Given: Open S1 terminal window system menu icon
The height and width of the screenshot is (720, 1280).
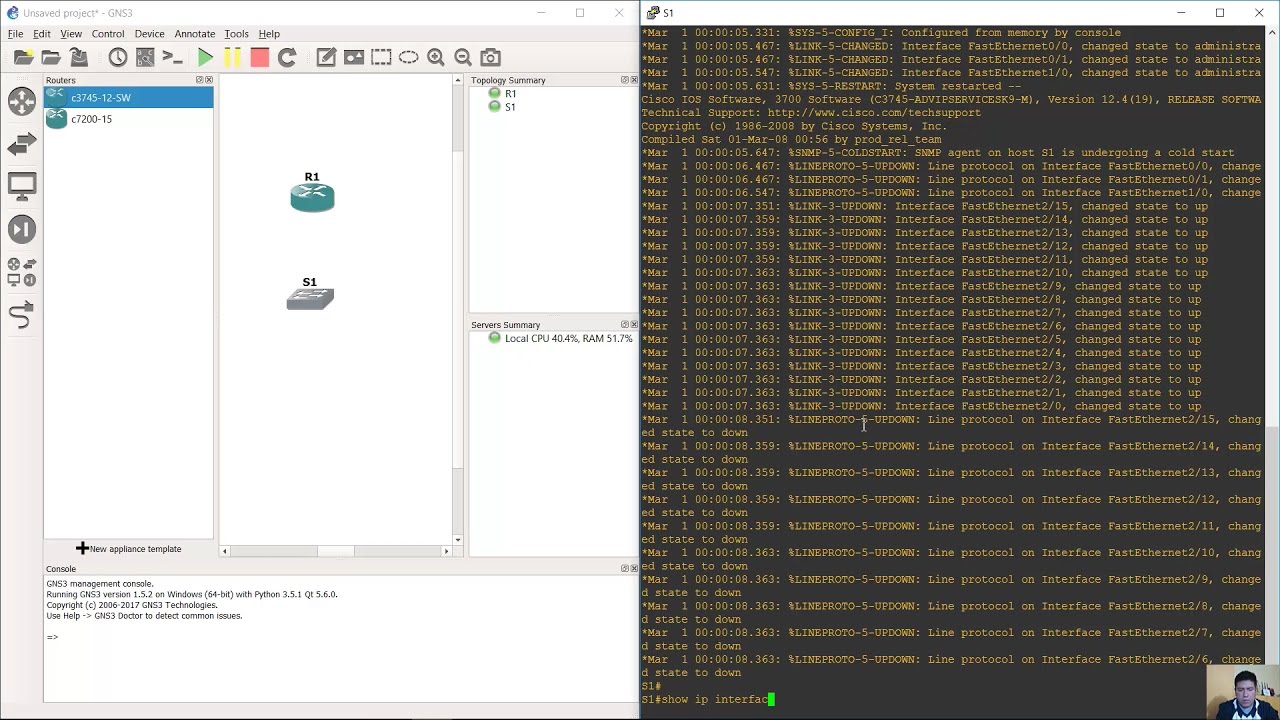Looking at the screenshot, I should click(653, 13).
